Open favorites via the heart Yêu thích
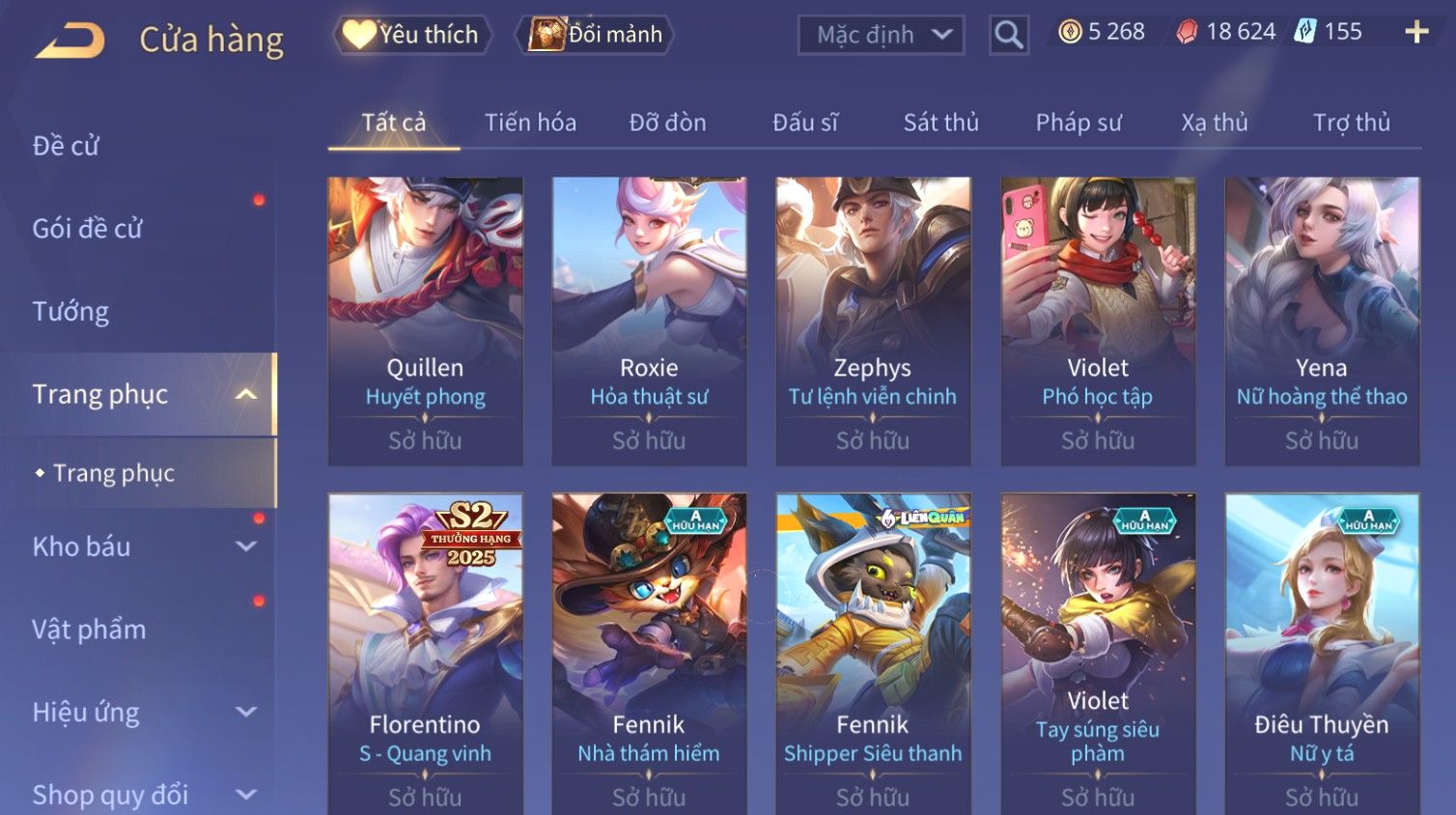Viewport: 1456px width, 815px height. [x=412, y=35]
